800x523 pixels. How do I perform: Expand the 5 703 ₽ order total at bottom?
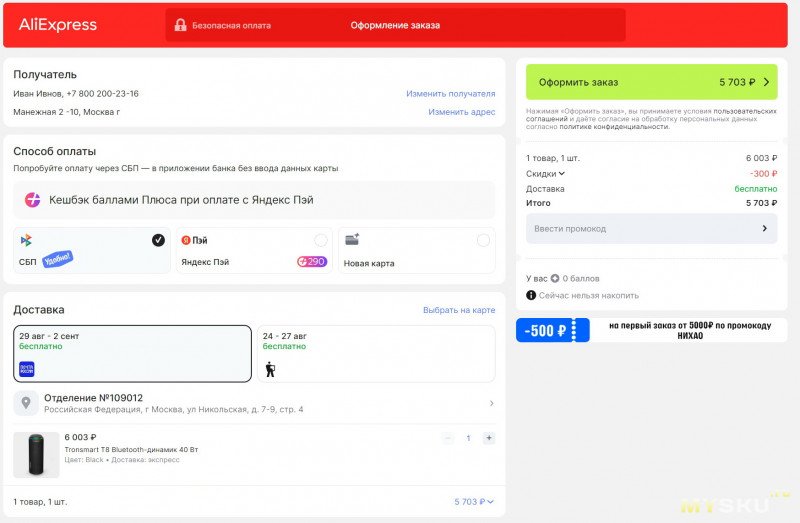click(x=474, y=502)
